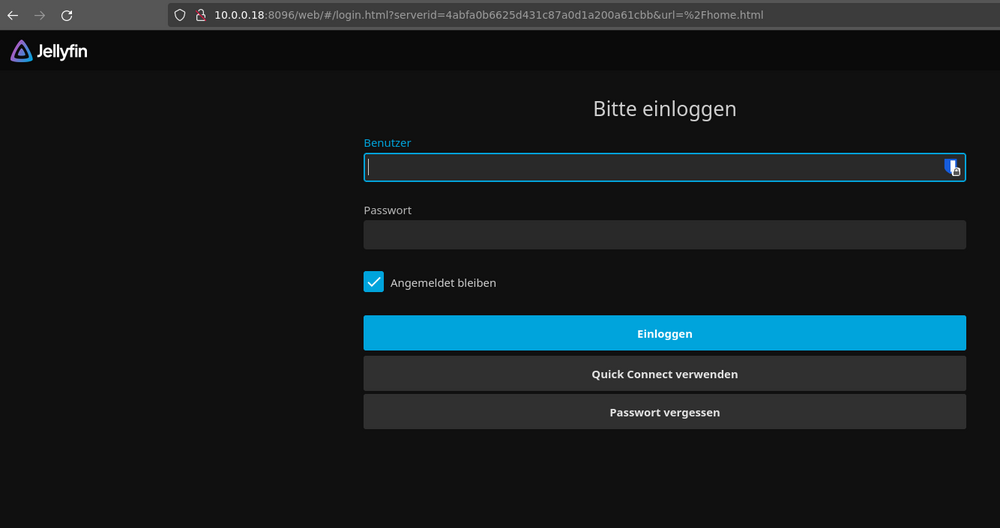Click the insecure connection padlock icon
Screen dimensions: 1000x528
point(200,15)
